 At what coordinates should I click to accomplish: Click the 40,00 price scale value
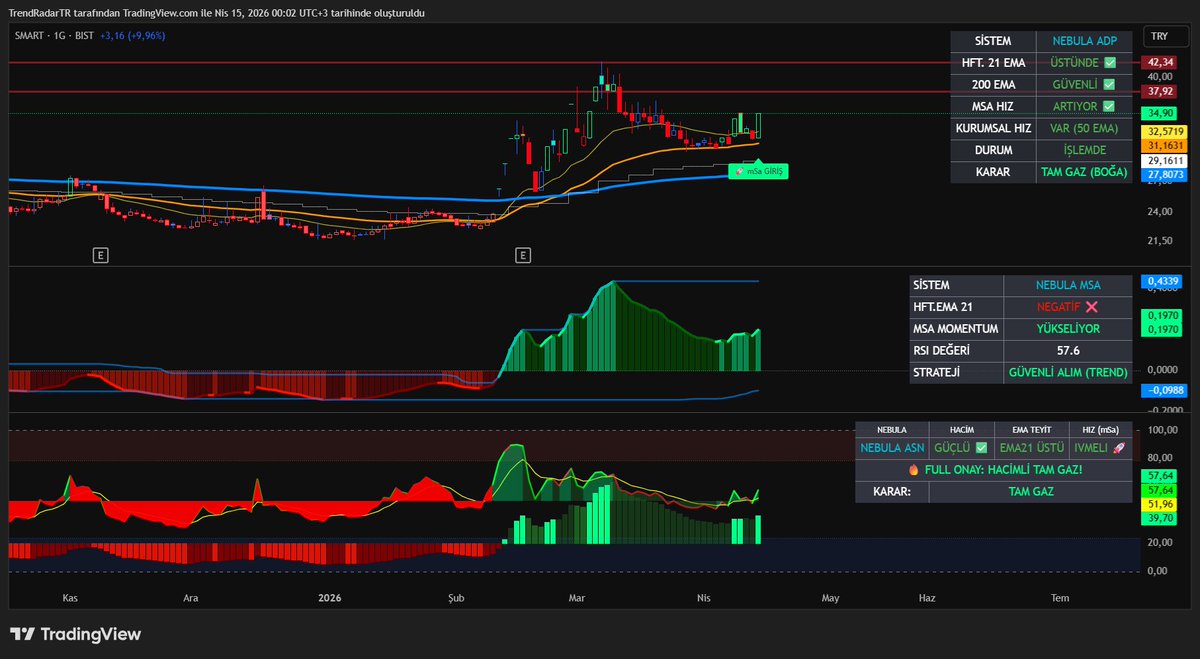1160,76
